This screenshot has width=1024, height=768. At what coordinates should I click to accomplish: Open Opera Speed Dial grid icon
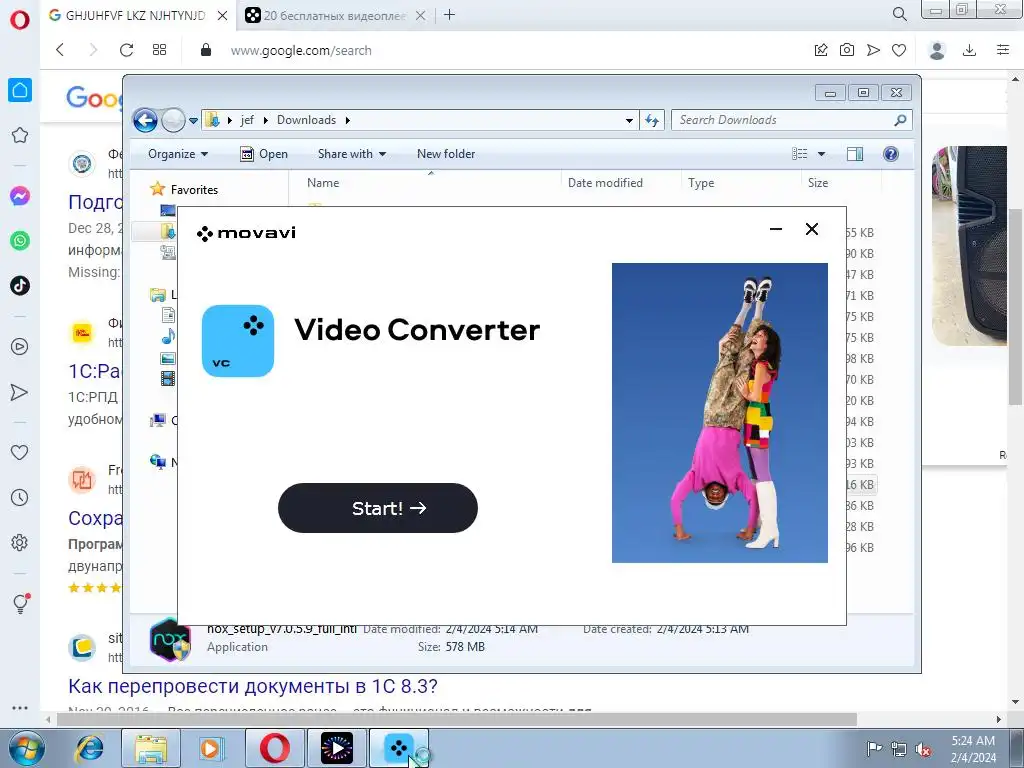click(x=159, y=50)
